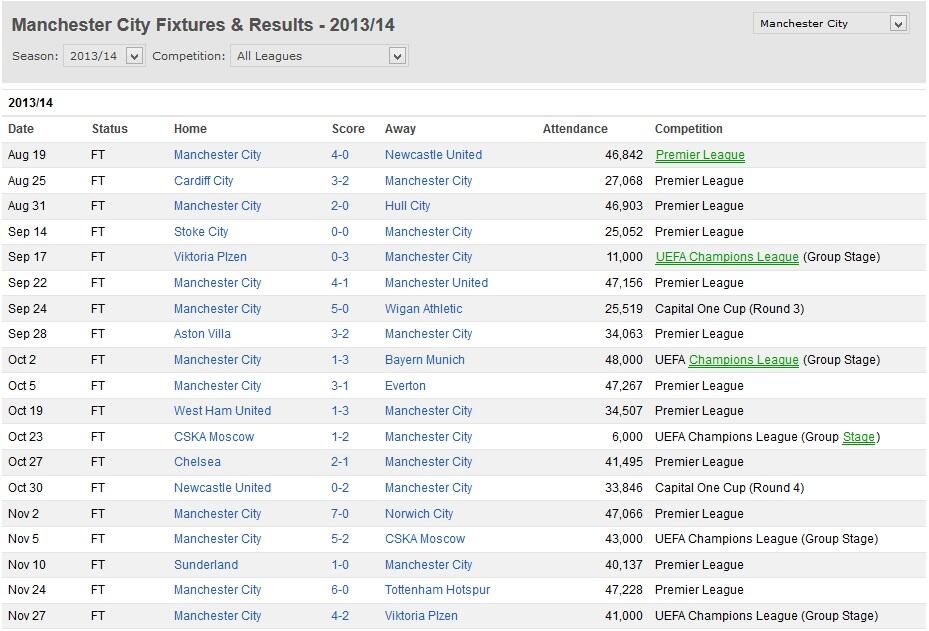Click the 1-2 score, Oct 23 match
This screenshot has height=631, width=929.
(x=340, y=437)
